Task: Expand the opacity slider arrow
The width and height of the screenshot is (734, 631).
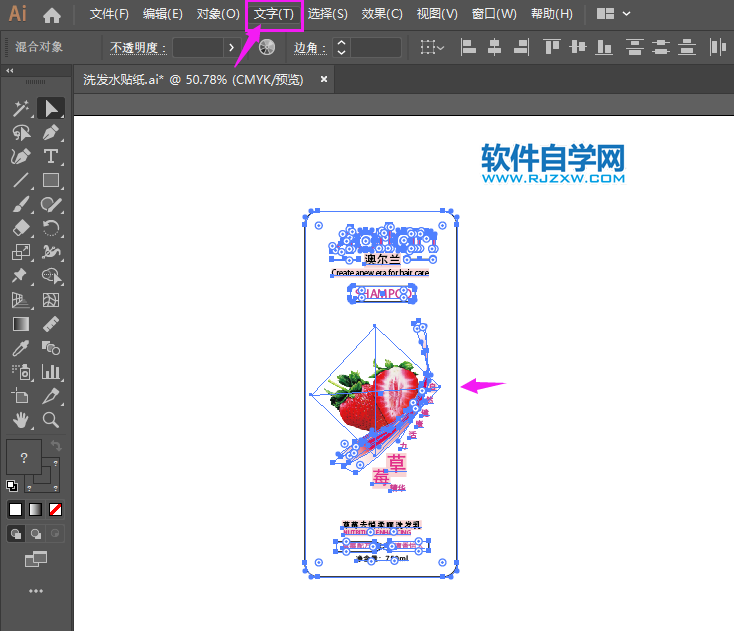Action: [231, 47]
